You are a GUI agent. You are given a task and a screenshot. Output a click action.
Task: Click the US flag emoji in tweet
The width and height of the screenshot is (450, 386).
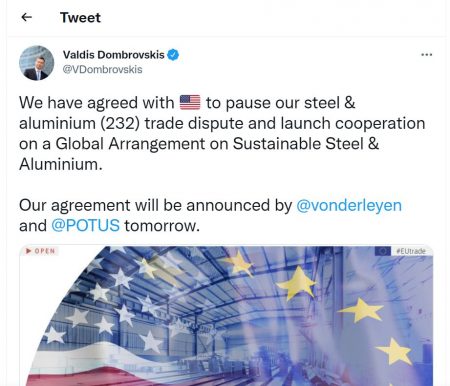pyautogui.click(x=190, y=102)
